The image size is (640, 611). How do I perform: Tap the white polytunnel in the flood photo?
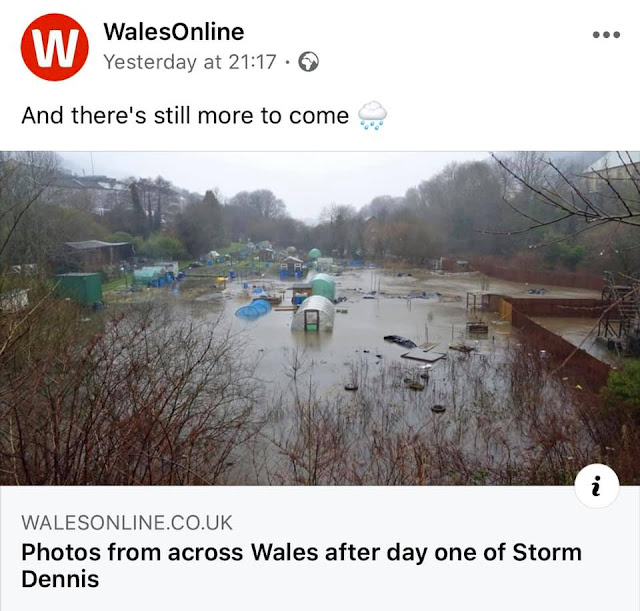(313, 313)
